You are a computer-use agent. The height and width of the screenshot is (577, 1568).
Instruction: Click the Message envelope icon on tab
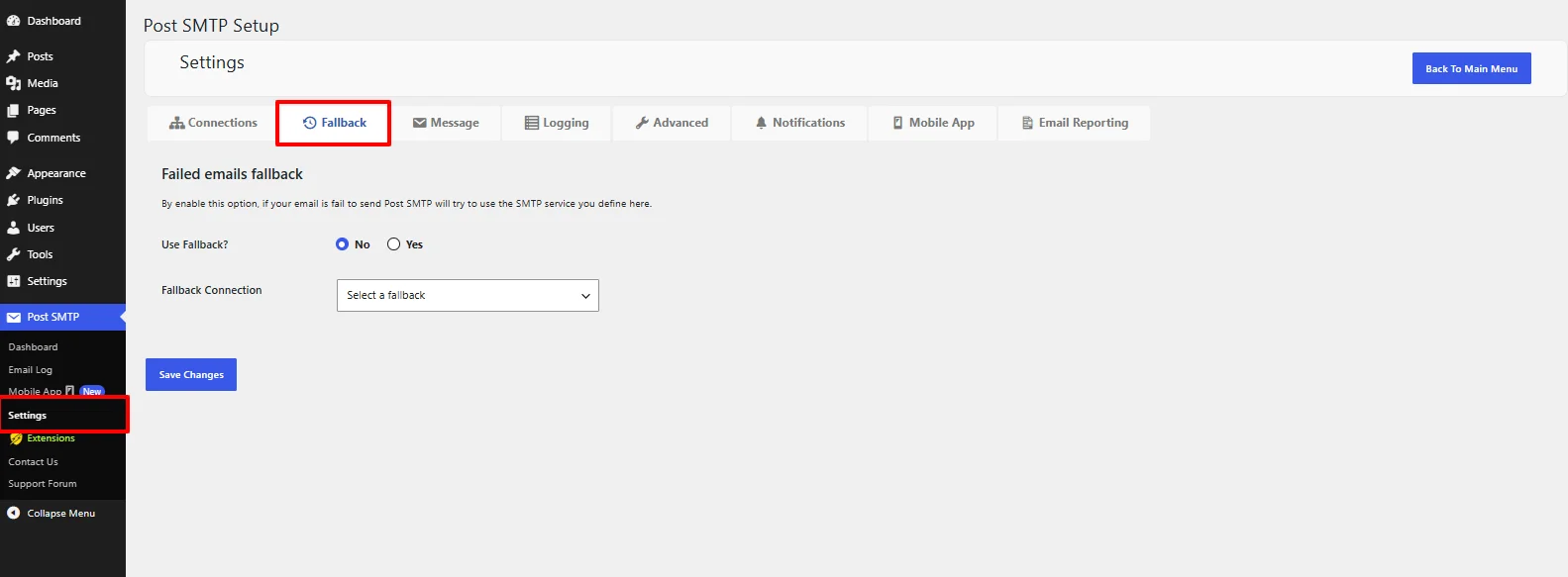420,123
